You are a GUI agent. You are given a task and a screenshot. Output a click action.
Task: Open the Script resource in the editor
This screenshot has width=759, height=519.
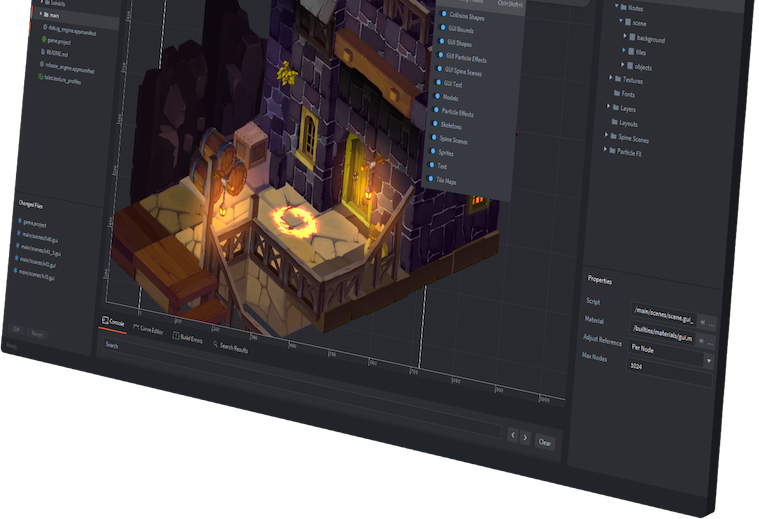click(x=702, y=322)
